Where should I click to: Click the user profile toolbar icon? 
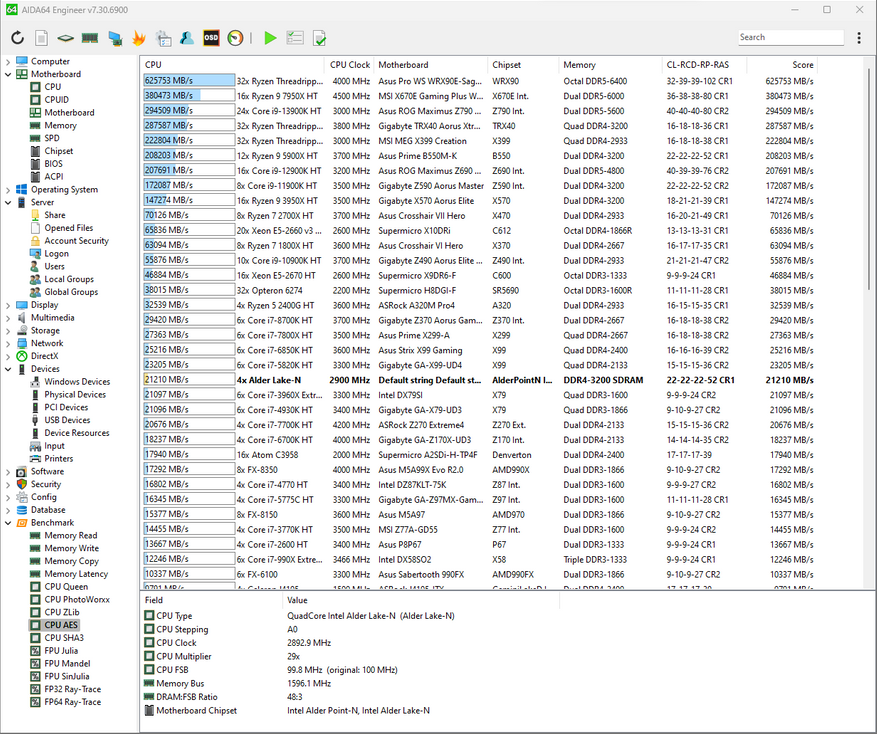(x=187, y=38)
